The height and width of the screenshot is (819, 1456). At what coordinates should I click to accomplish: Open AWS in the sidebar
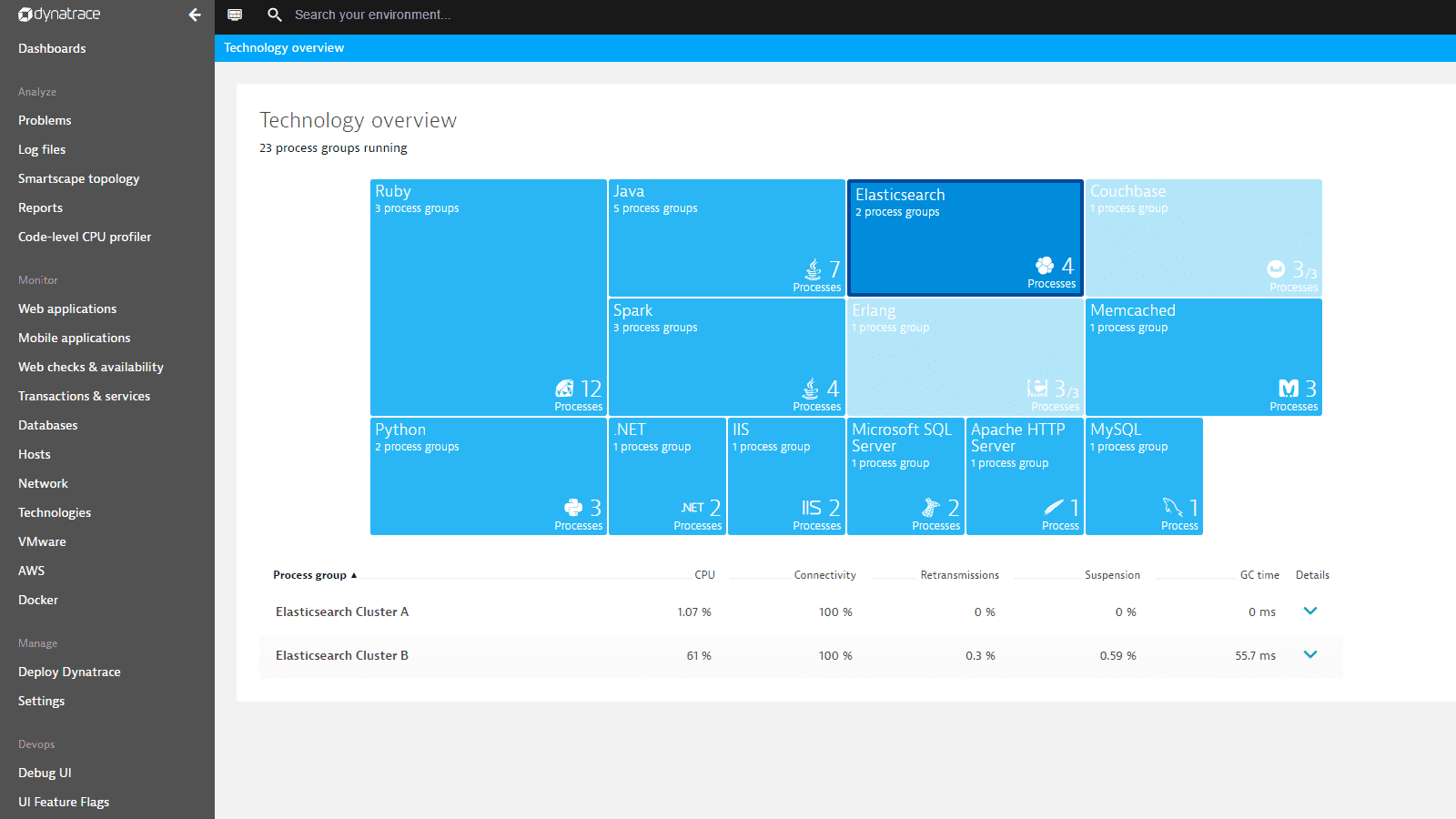[x=32, y=571]
